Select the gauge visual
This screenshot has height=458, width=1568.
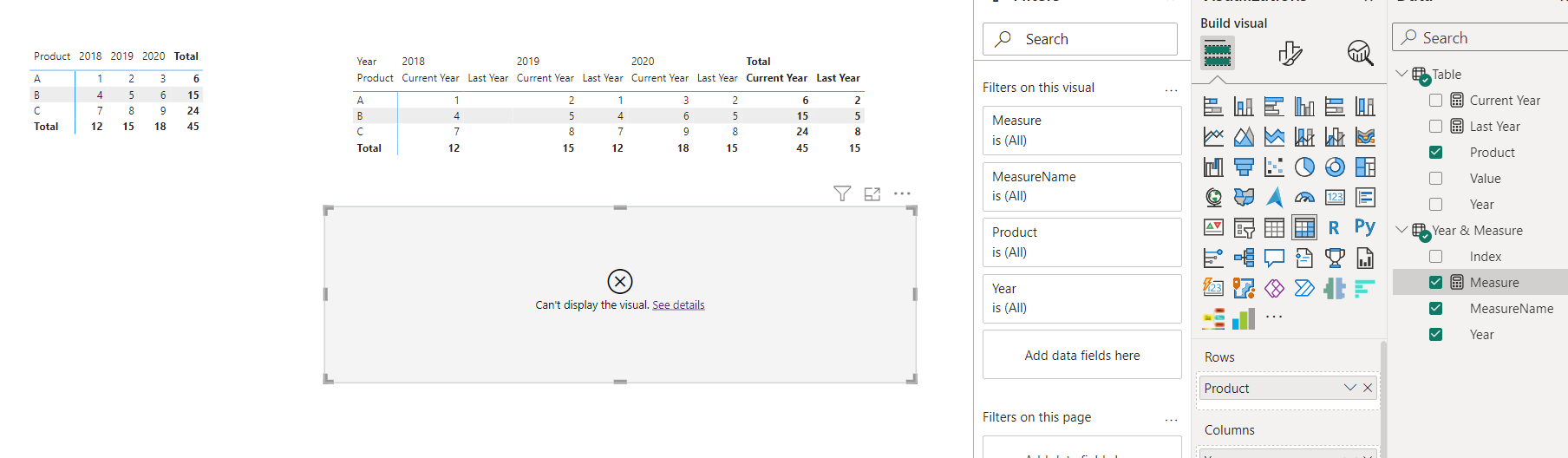click(1304, 198)
